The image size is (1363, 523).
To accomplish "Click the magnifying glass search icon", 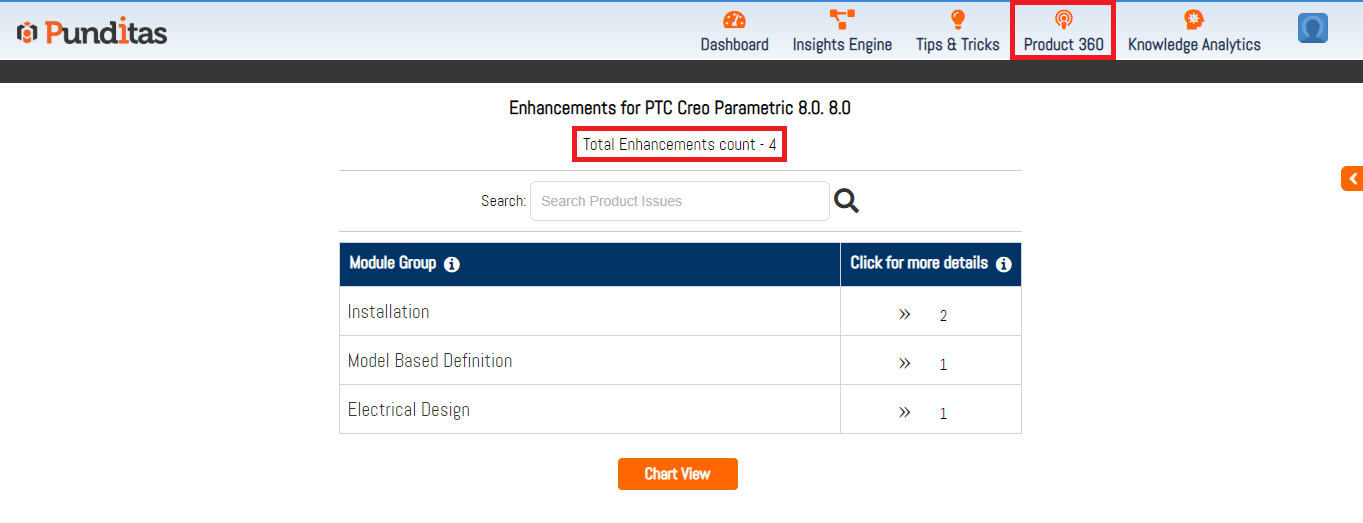I will (846, 201).
